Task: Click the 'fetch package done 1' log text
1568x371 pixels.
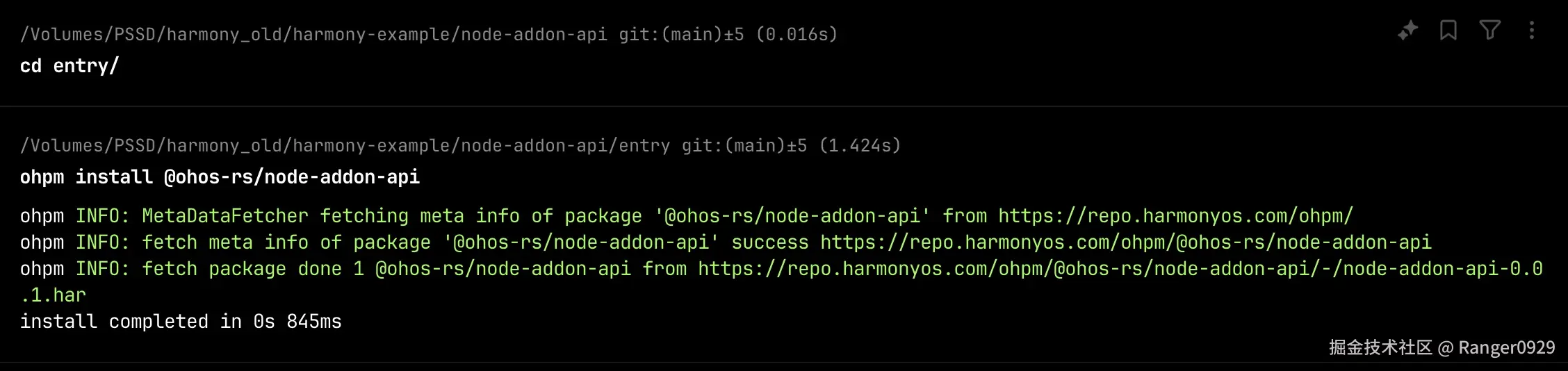Action: coord(253,269)
